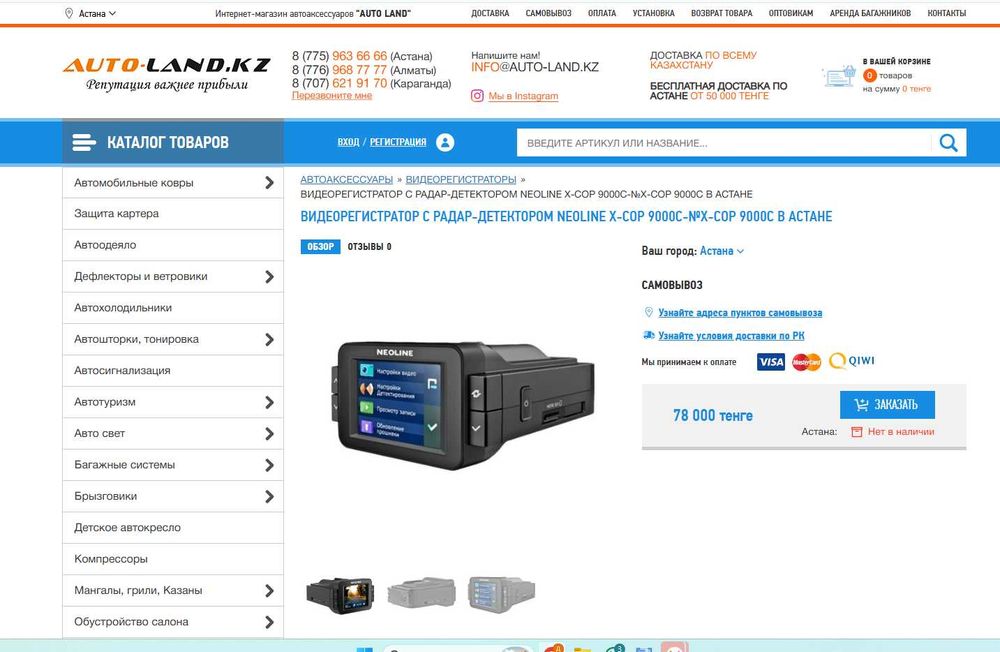Focus the article or name search field

[x=724, y=143]
